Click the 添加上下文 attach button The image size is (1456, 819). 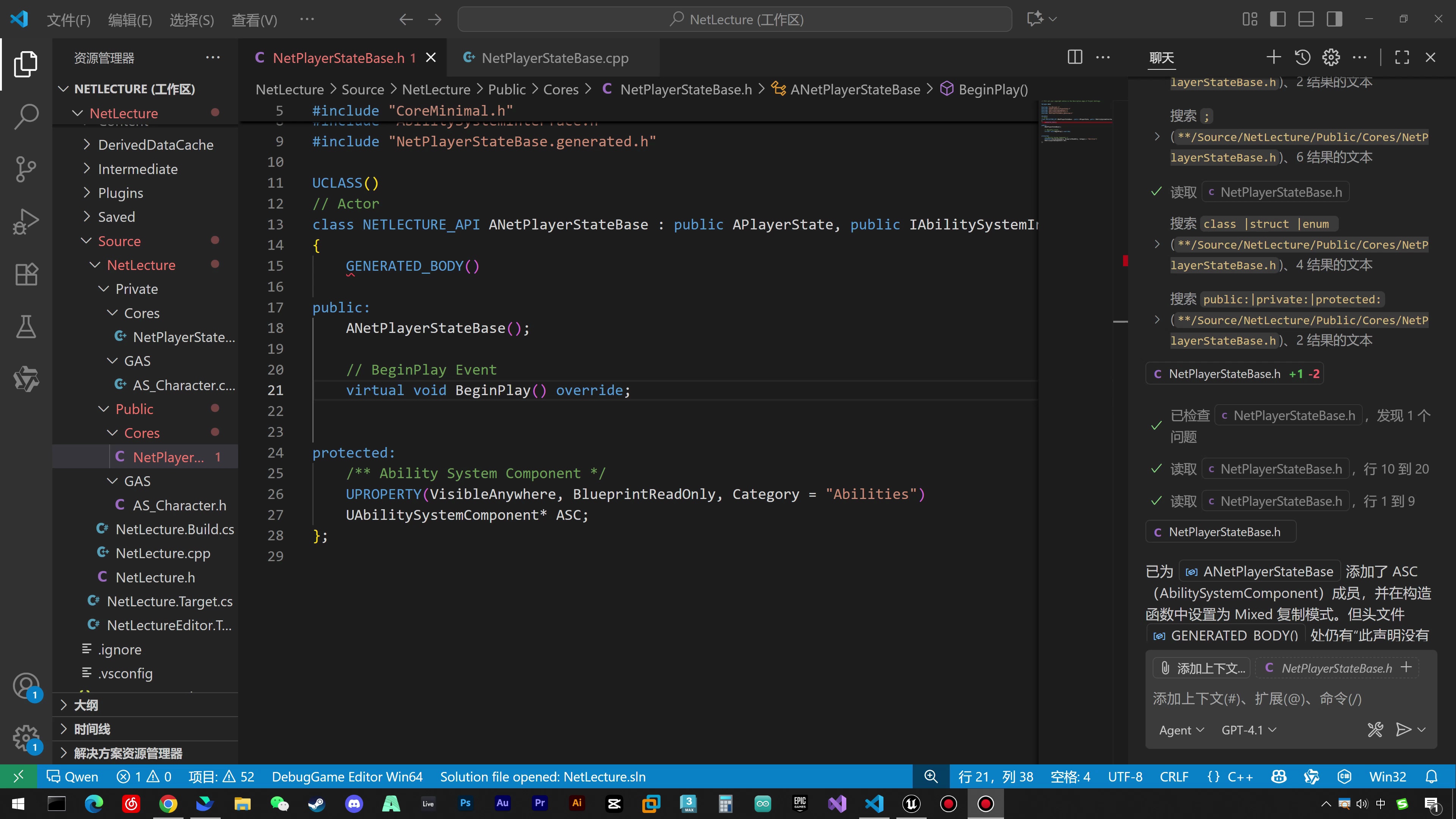pos(1202,668)
